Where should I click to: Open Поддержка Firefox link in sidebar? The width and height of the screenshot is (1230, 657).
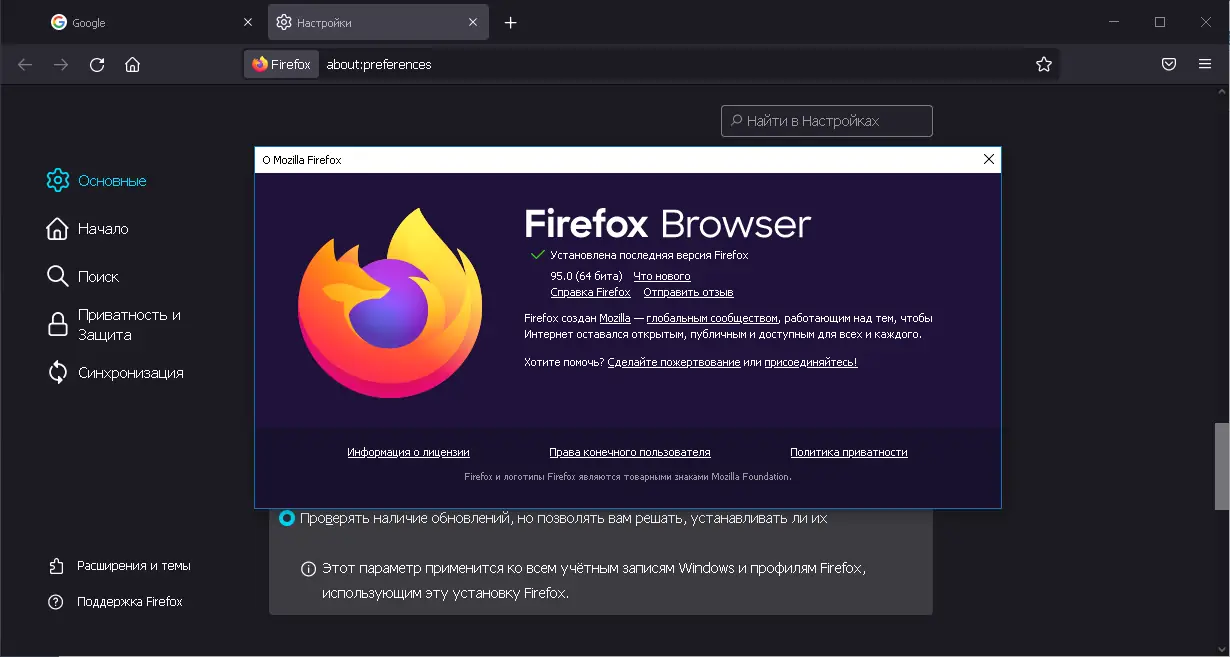point(116,602)
